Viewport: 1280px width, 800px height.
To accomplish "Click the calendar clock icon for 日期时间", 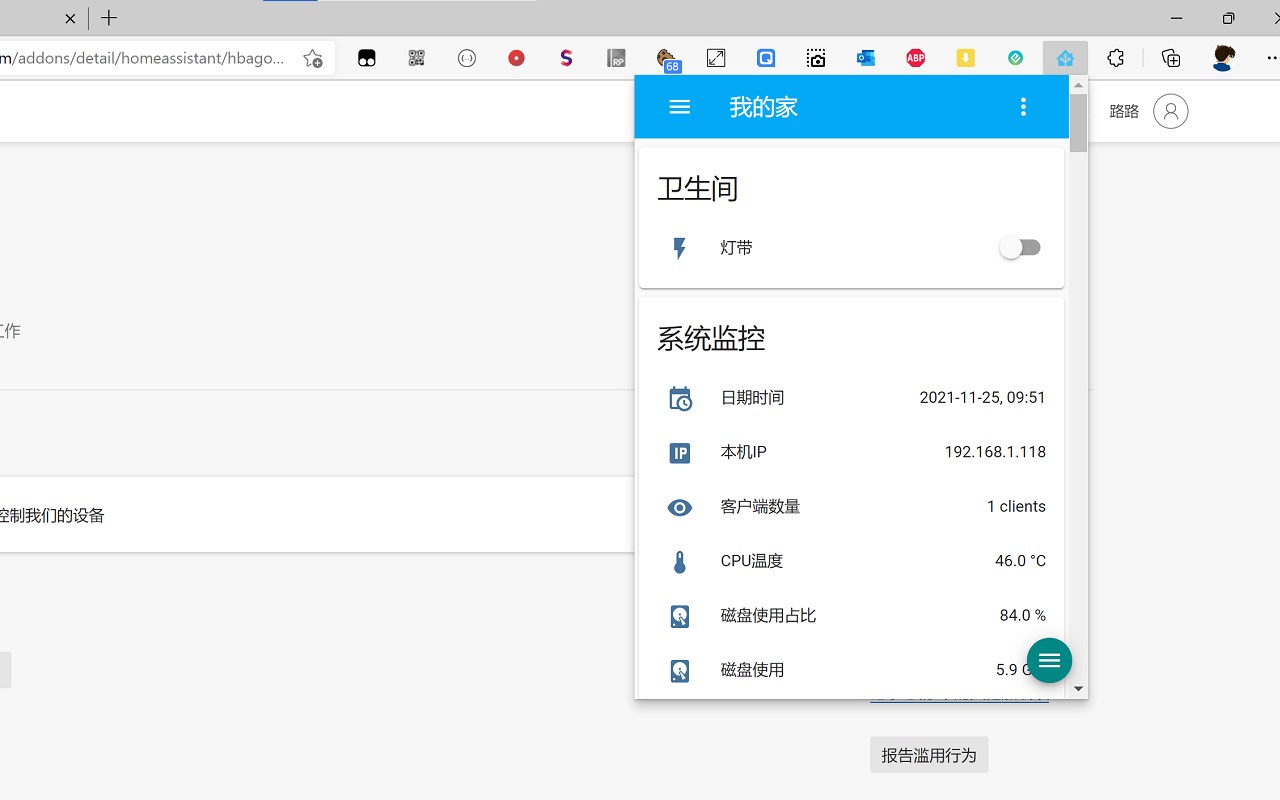I will 680,398.
